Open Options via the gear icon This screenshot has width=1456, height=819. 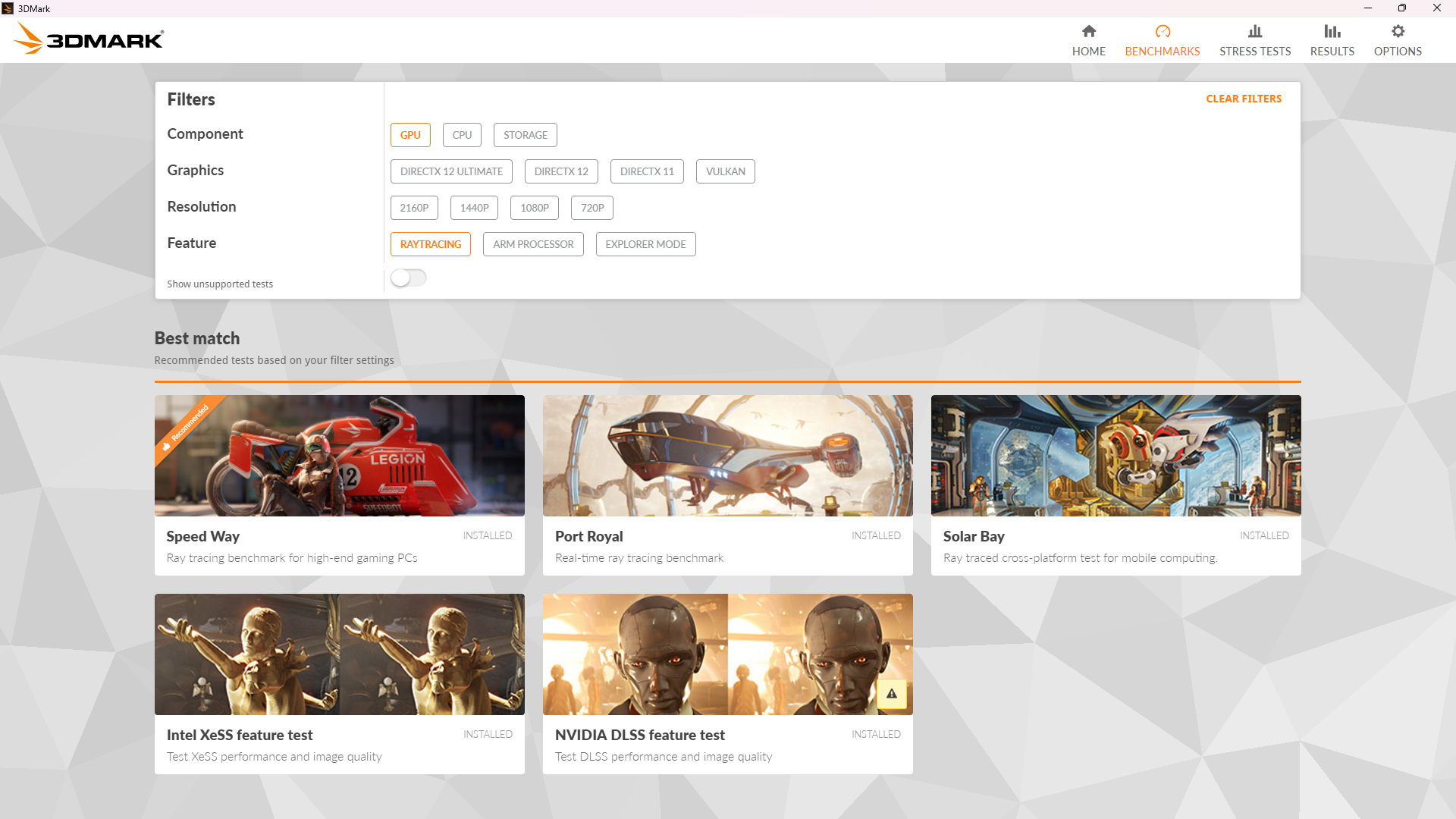pos(1397,32)
